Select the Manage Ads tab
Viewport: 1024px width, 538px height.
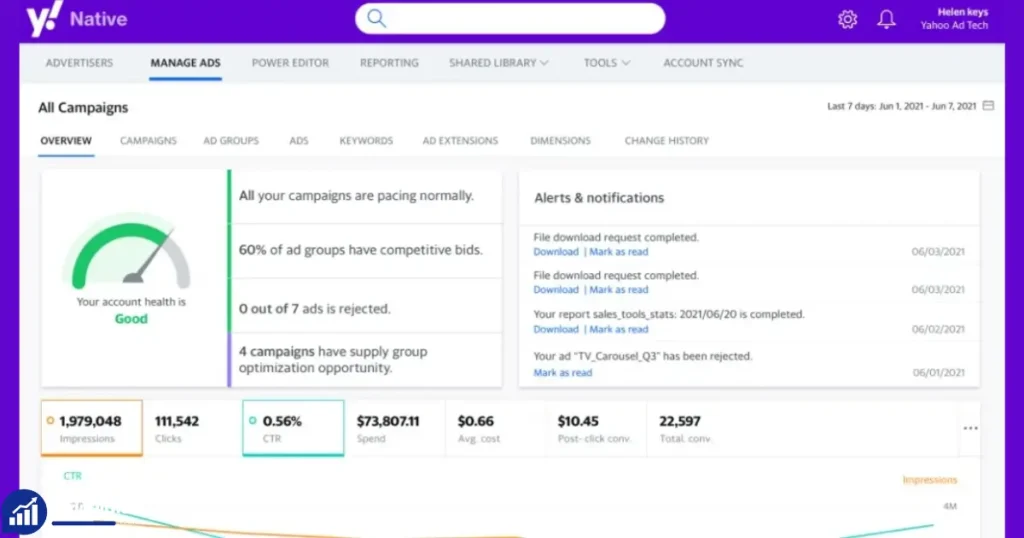185,63
